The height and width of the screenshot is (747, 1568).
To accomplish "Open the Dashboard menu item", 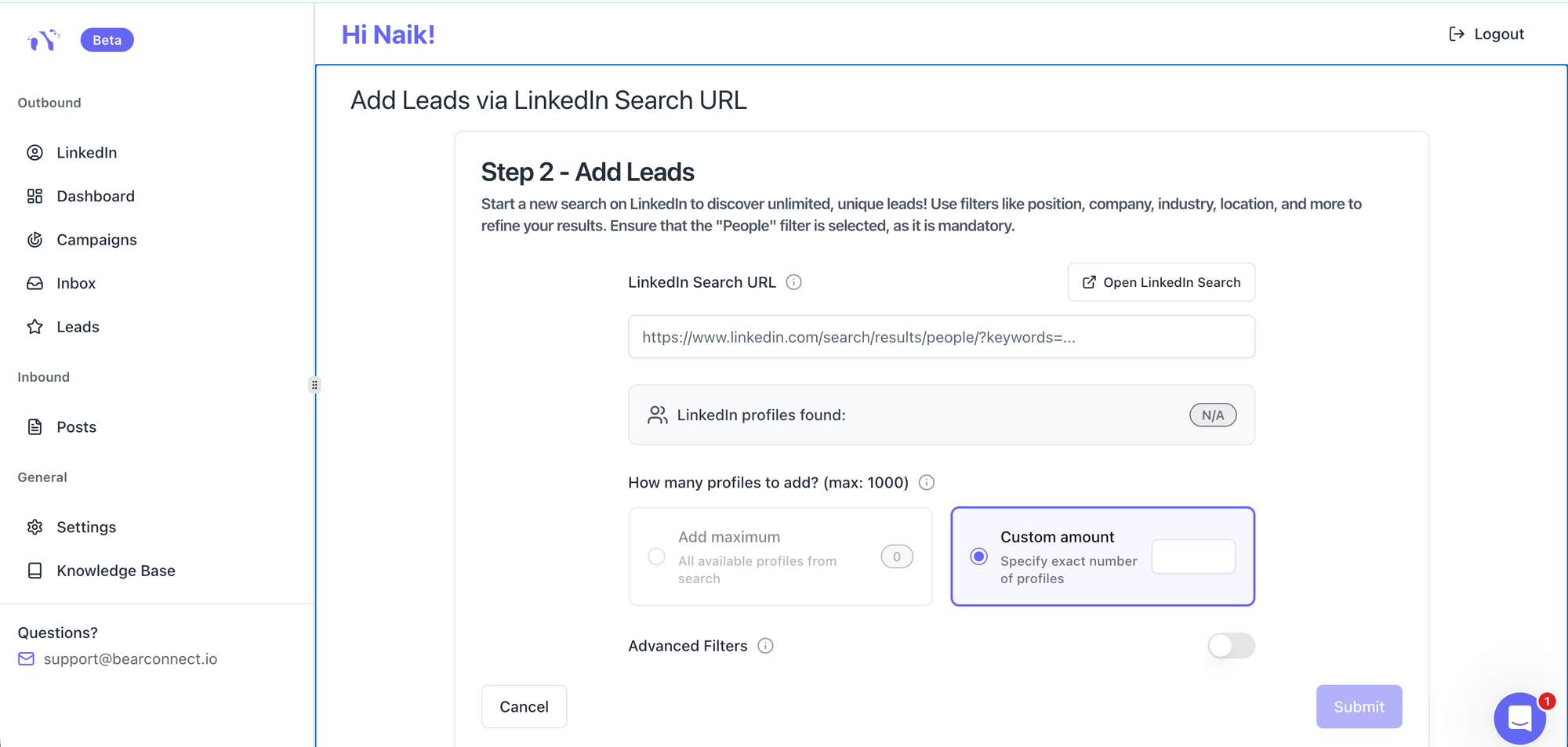I will 95,196.
